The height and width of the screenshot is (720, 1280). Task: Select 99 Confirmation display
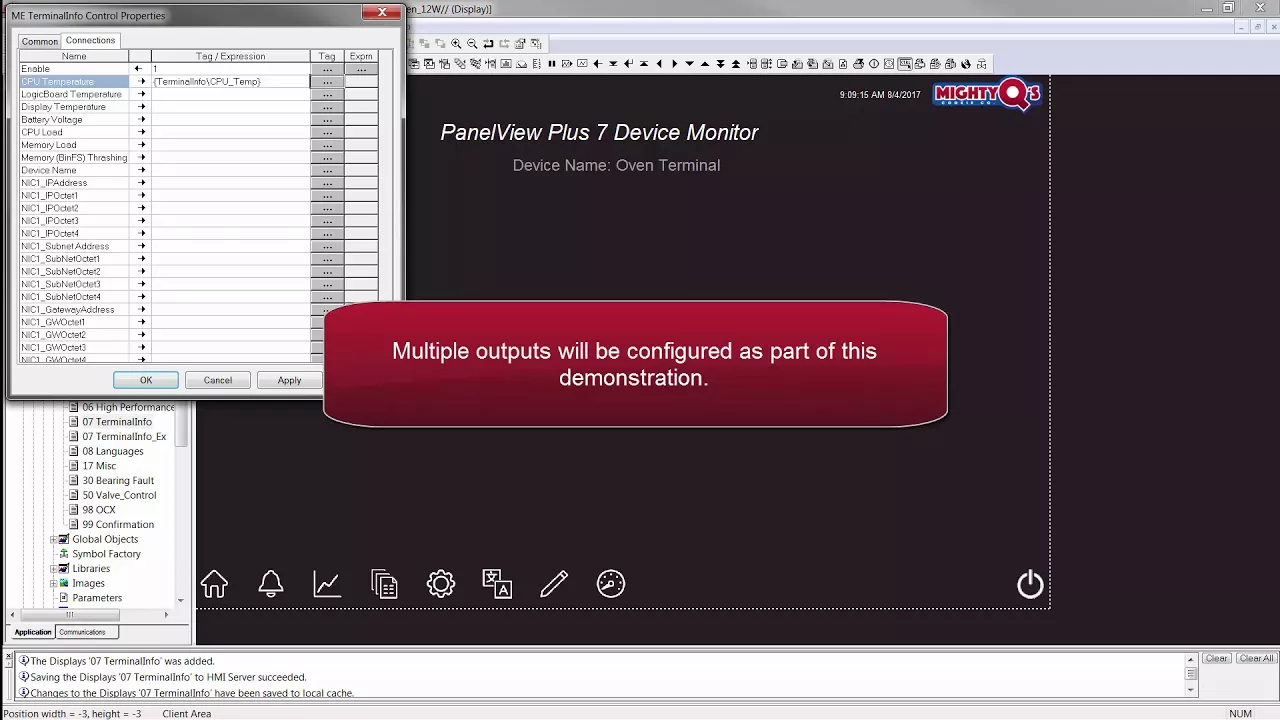click(x=118, y=524)
